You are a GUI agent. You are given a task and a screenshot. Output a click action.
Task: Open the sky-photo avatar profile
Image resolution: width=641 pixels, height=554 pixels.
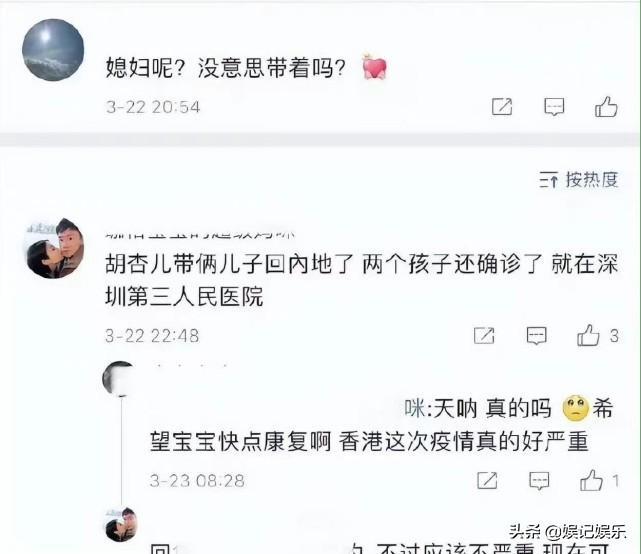click(x=53, y=50)
